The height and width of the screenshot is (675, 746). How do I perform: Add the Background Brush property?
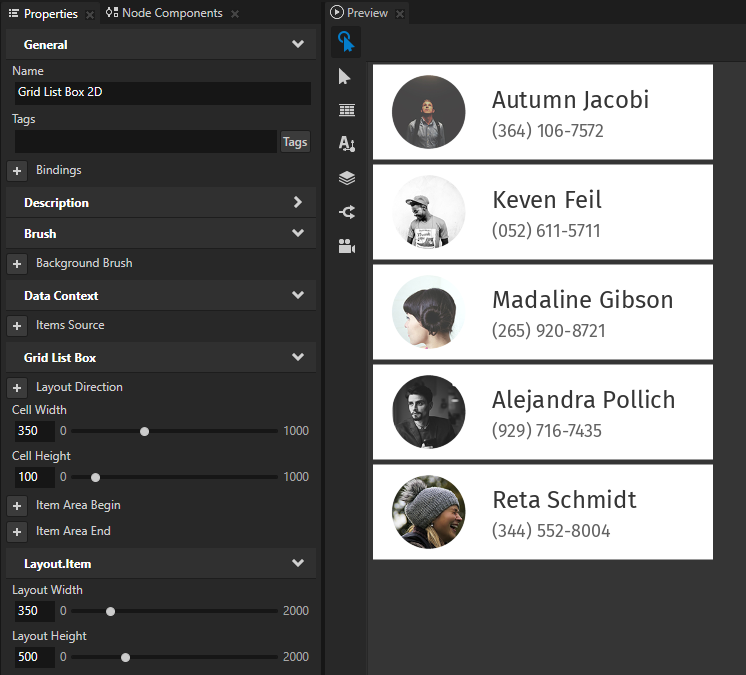coord(17,264)
